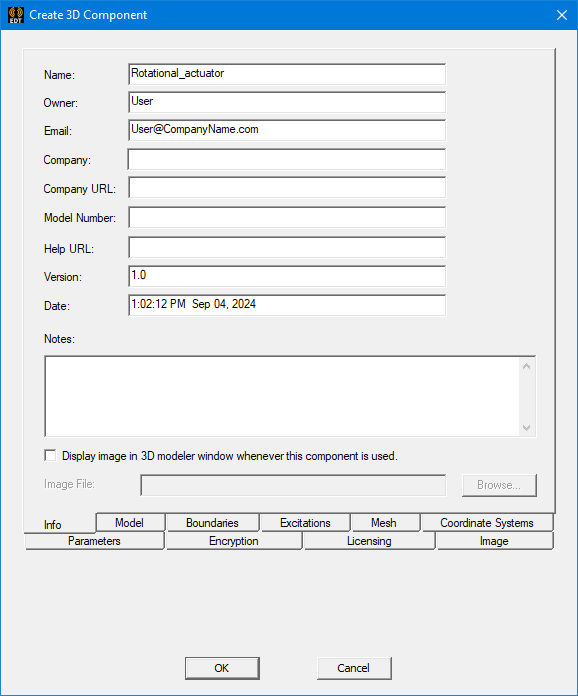Click inside the Notes text area
Image resolution: width=578 pixels, height=696 pixels.
point(282,396)
